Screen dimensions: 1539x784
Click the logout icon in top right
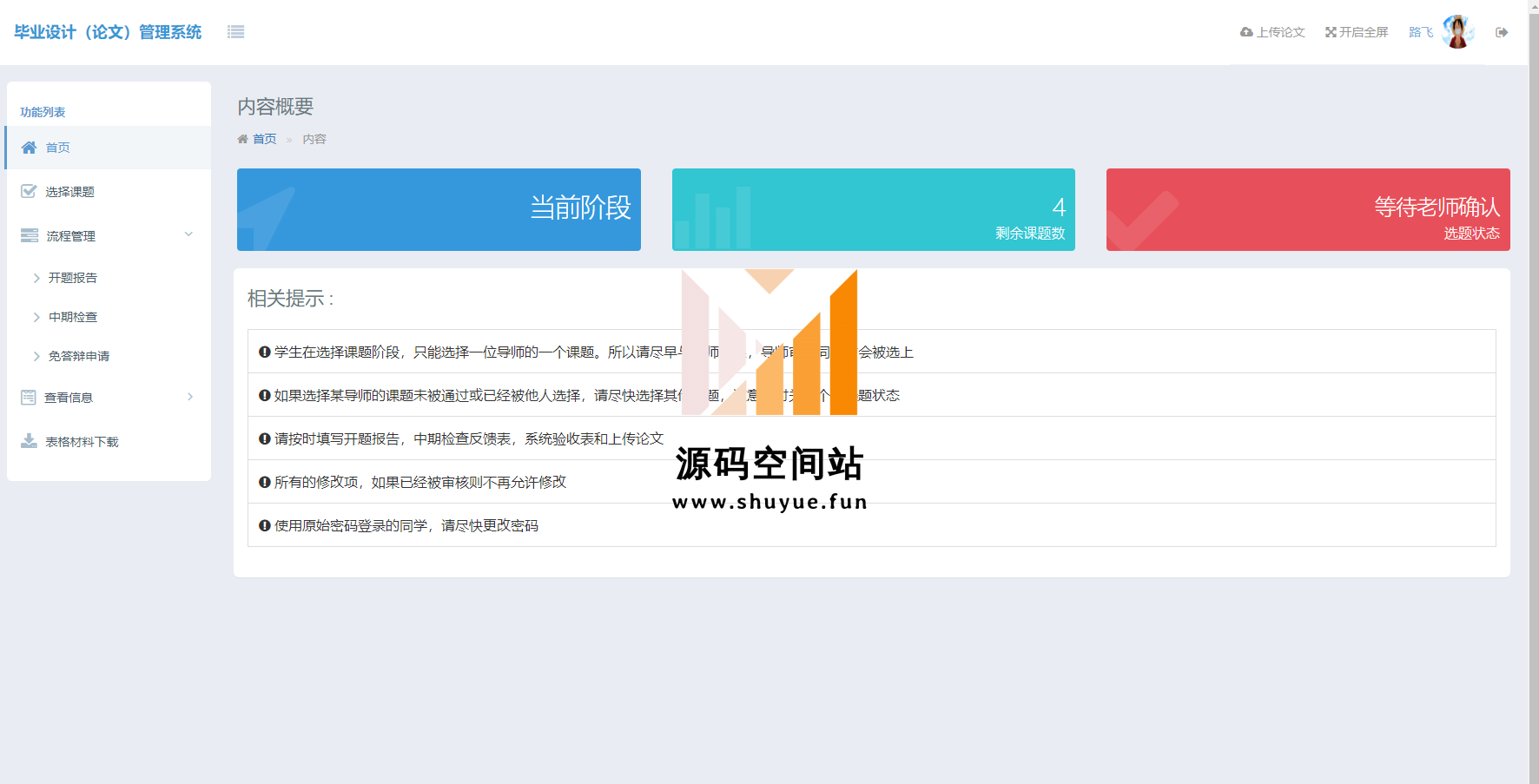tap(1501, 32)
